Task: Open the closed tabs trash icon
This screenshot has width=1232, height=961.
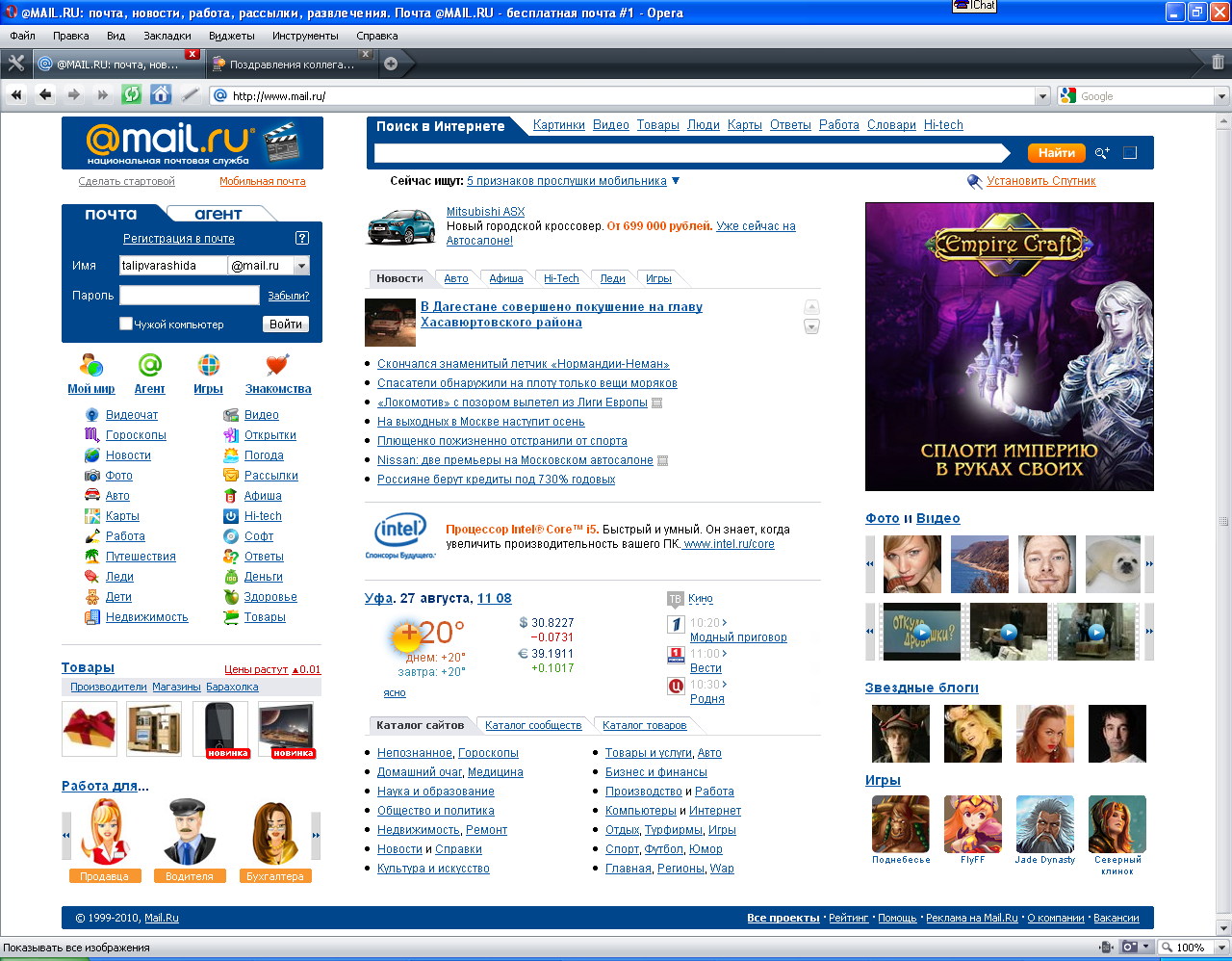Action: pos(1218,63)
